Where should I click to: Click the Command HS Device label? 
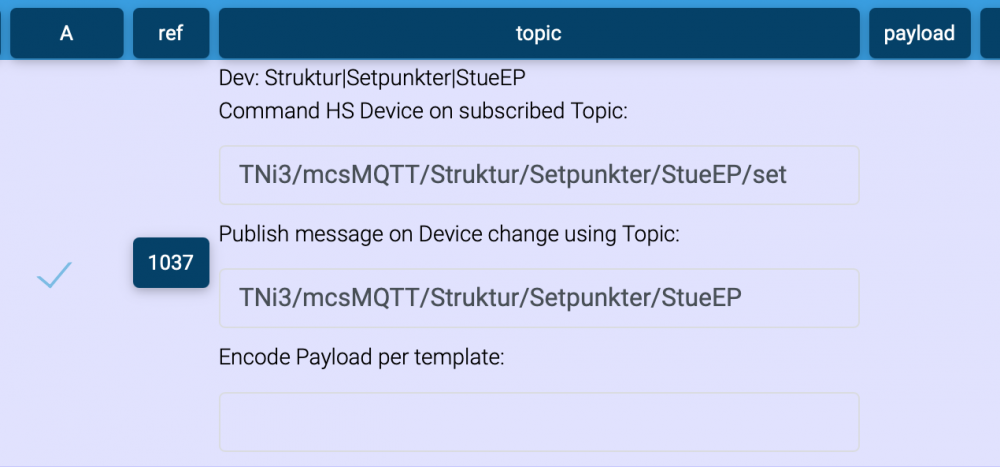(423, 111)
